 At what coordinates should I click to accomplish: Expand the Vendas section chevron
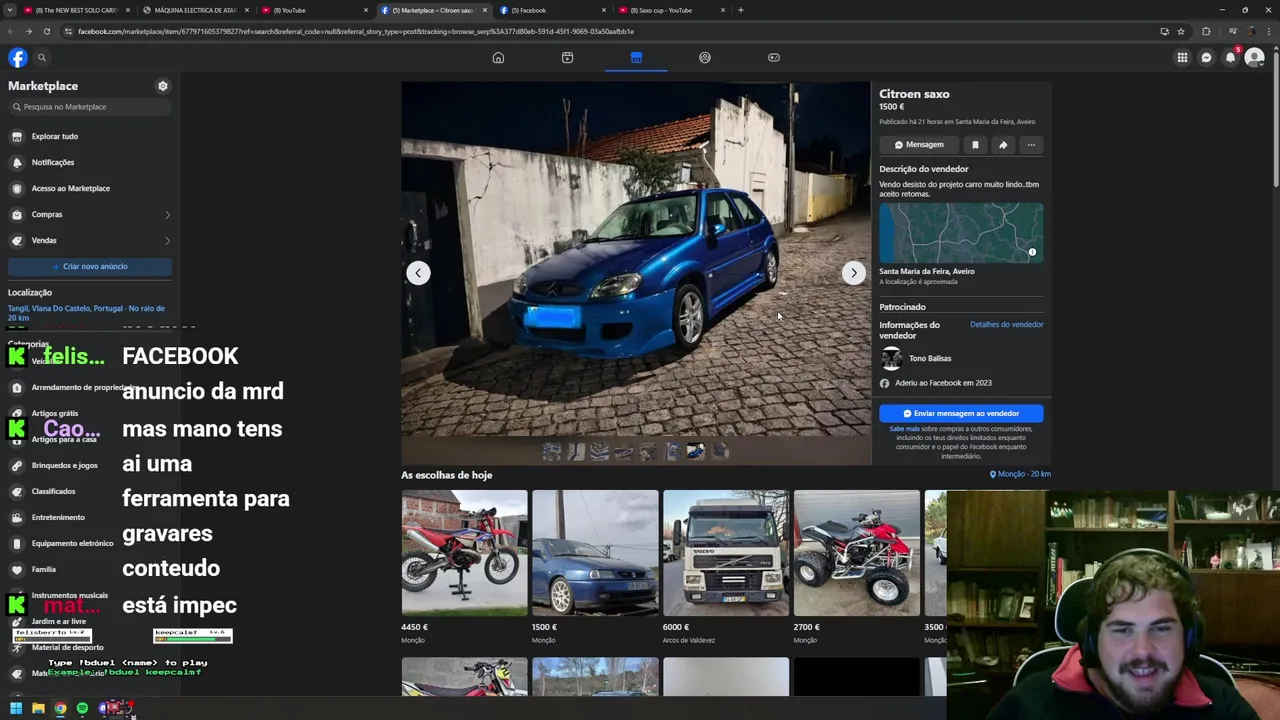click(167, 240)
